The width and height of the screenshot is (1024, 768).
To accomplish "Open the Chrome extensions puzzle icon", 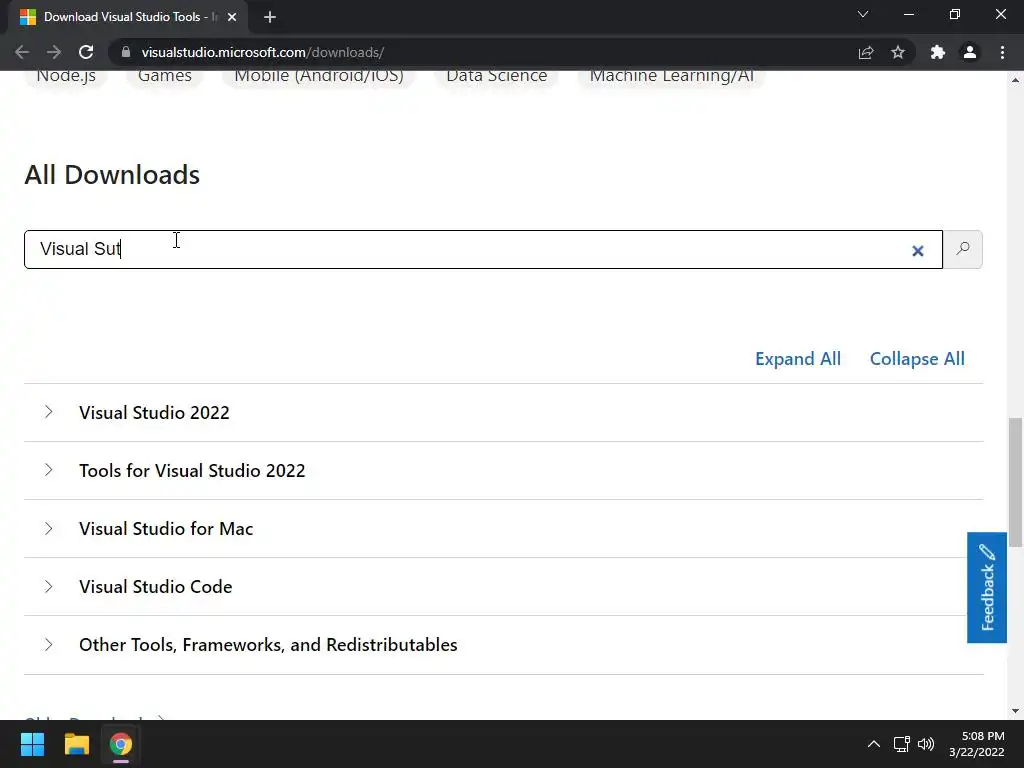I will coord(937,52).
